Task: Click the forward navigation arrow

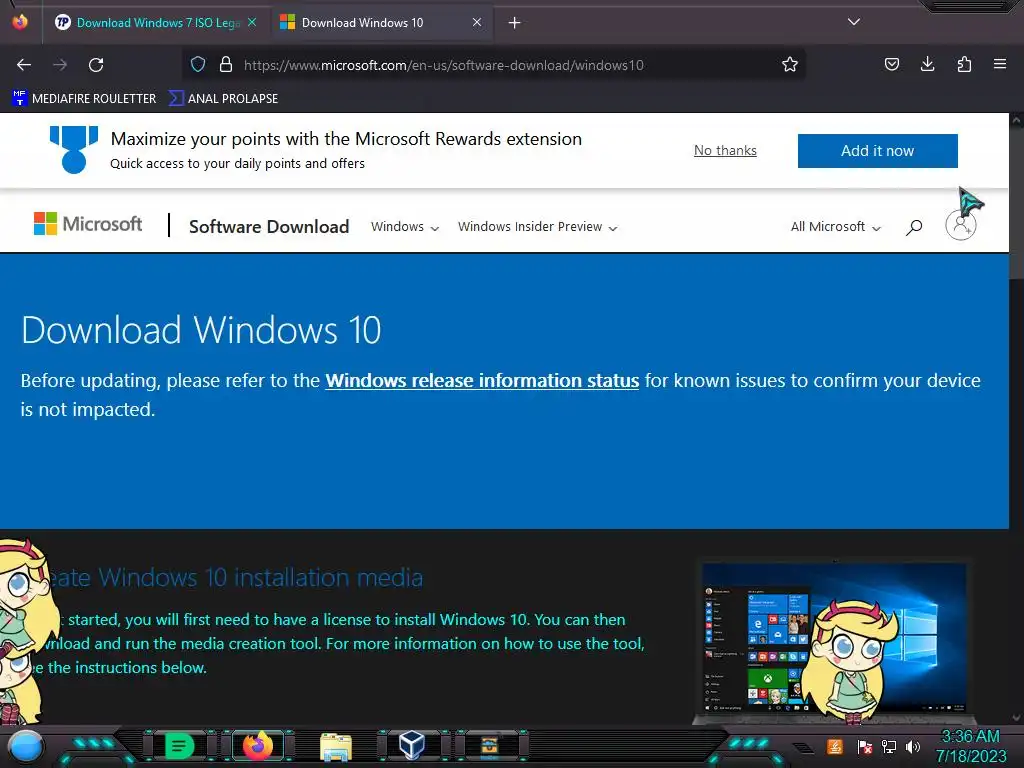Action: point(60,65)
